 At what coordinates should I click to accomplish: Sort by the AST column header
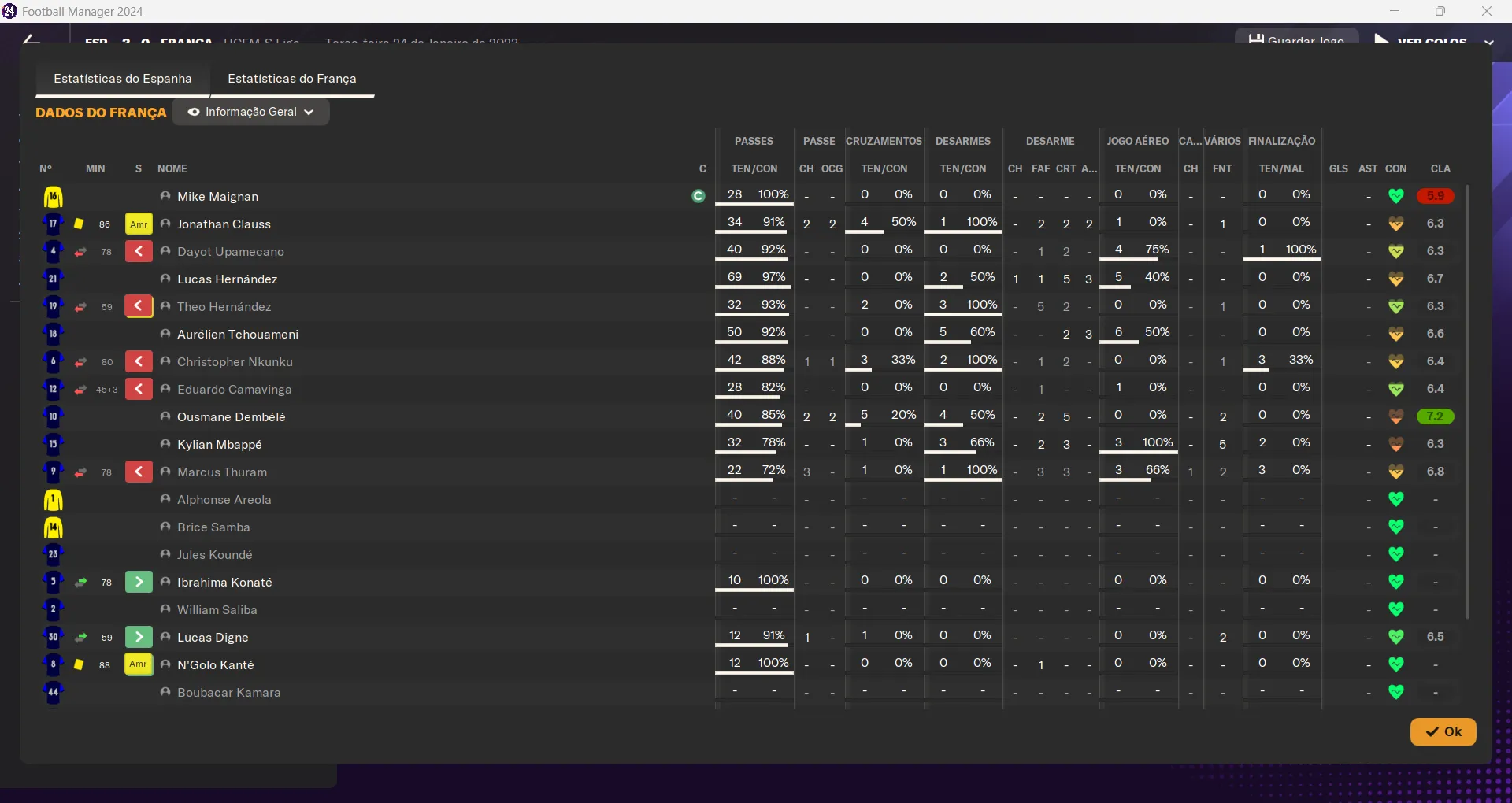click(x=1368, y=168)
